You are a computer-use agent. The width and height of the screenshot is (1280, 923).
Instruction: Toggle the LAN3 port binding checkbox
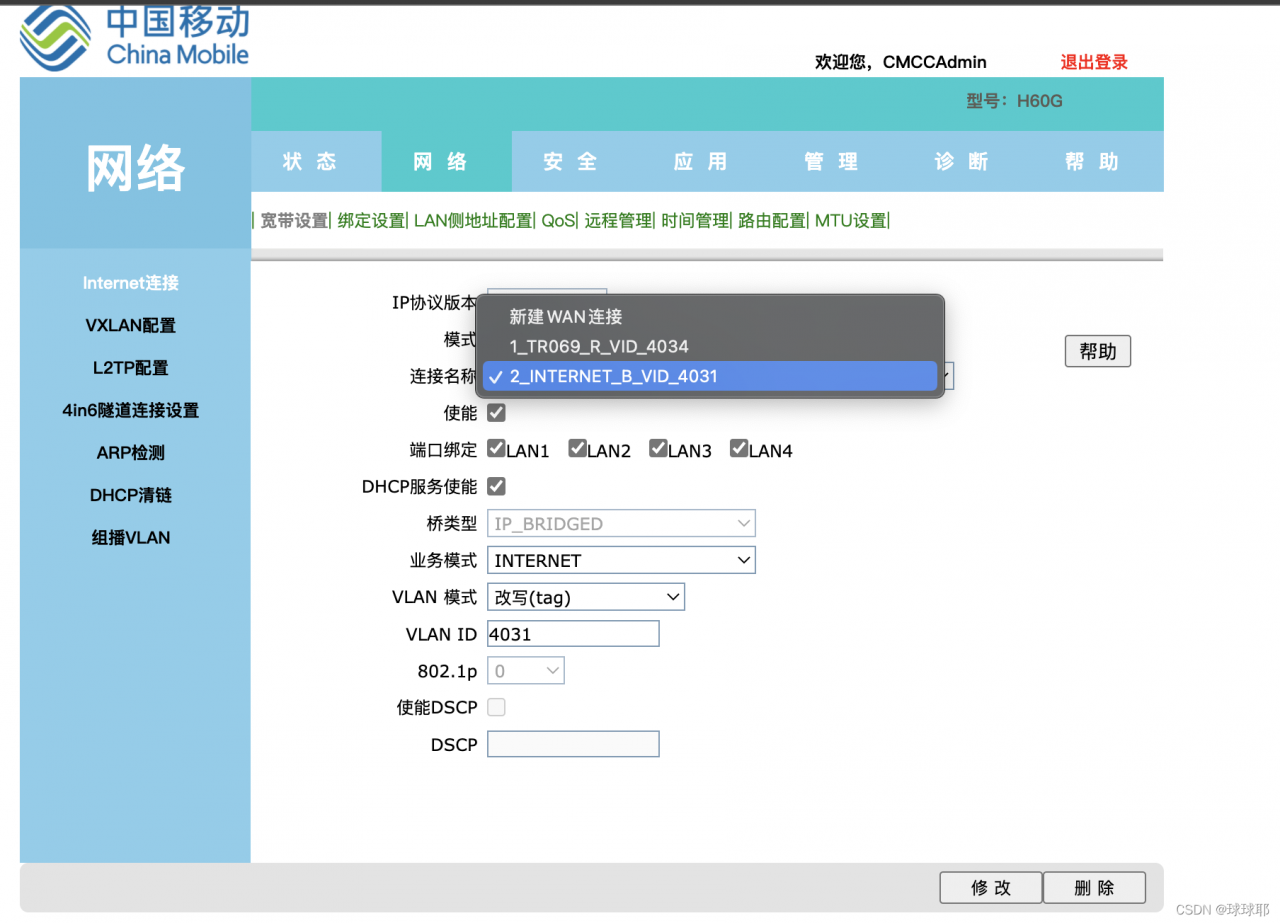[658, 448]
